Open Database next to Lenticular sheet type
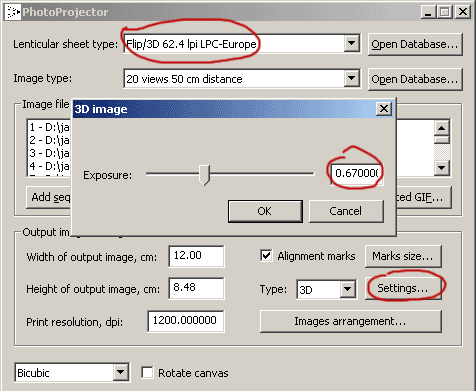 (x=415, y=44)
